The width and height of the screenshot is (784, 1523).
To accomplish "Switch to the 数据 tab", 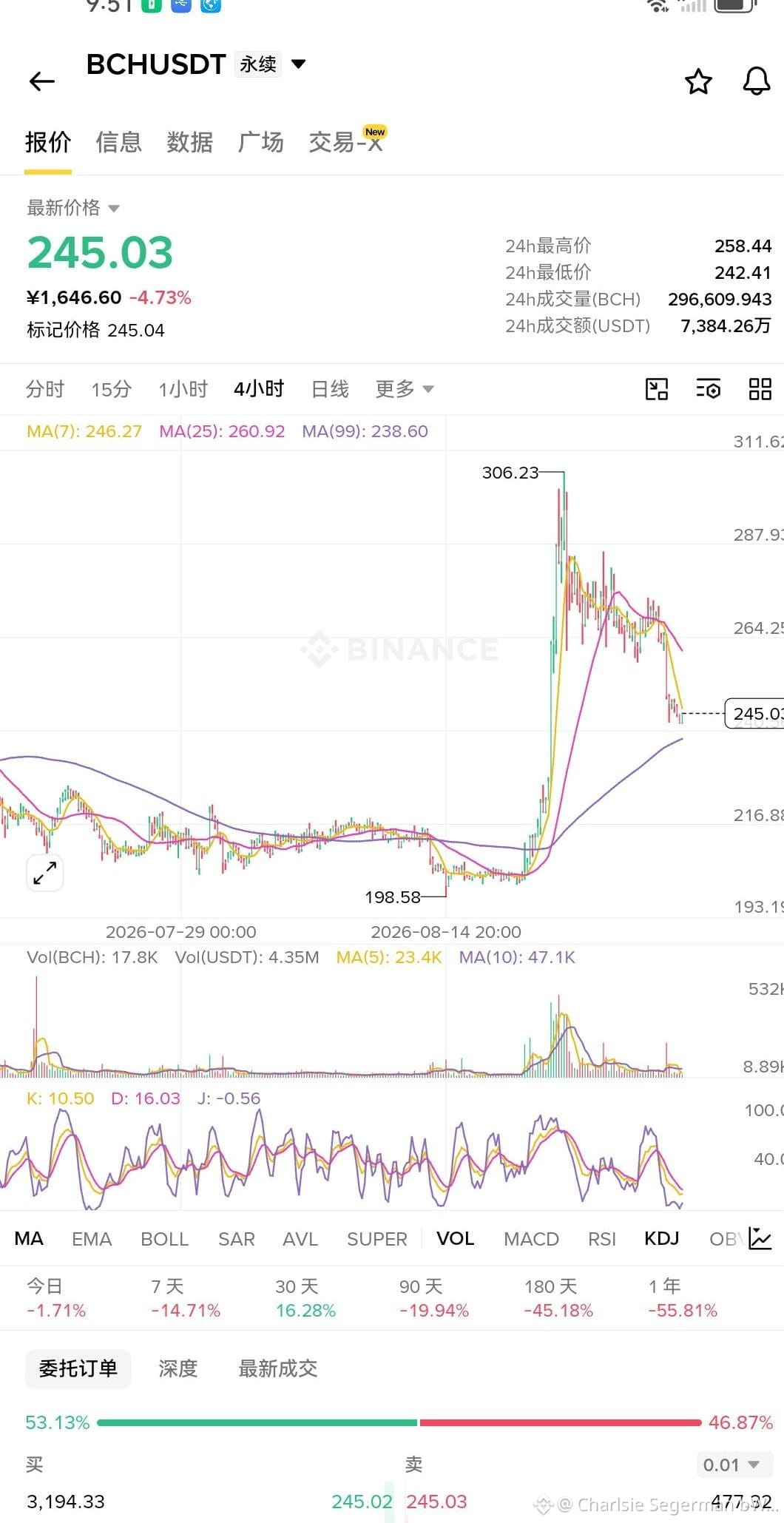I will tap(190, 142).
